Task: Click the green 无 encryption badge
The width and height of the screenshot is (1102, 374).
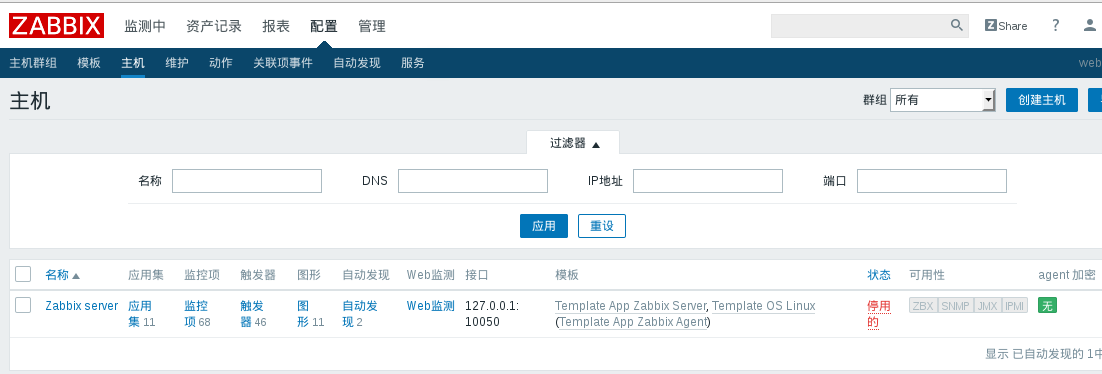Action: click(x=1047, y=306)
